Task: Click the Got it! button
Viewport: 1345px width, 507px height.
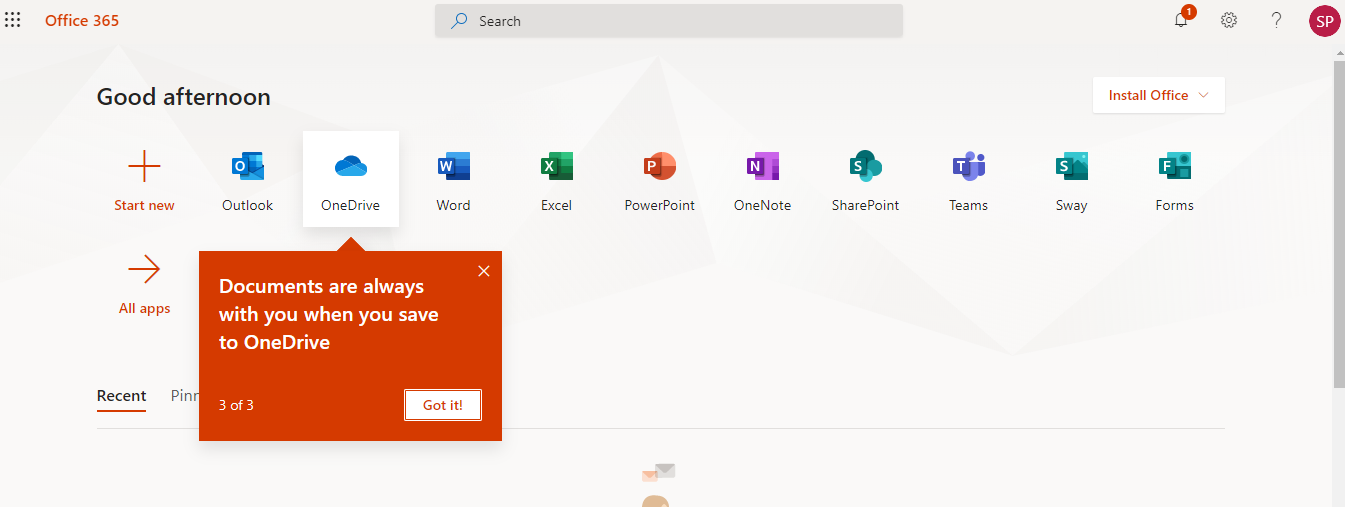Action: click(443, 405)
